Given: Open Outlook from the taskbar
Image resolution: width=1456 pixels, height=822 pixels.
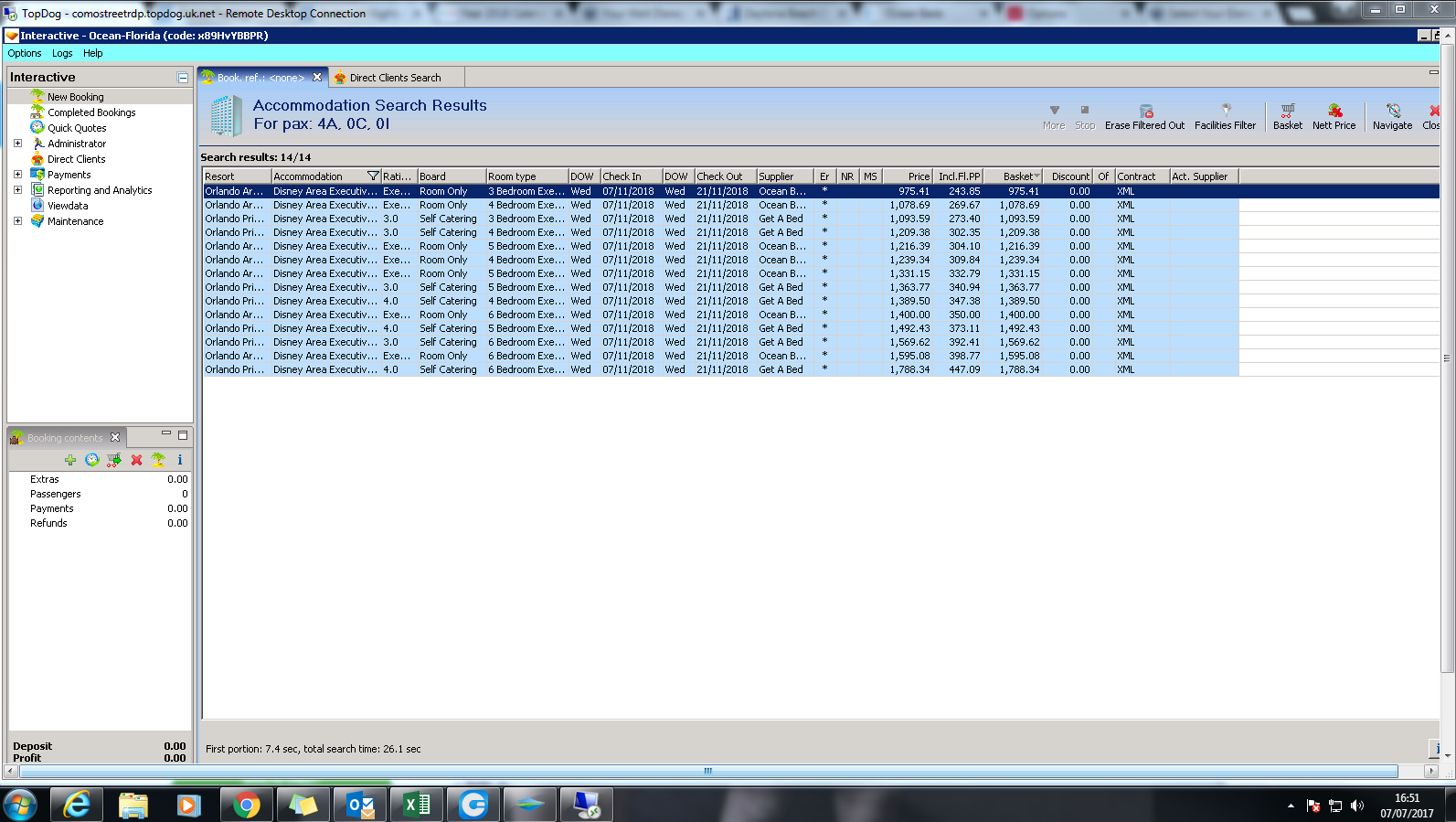Looking at the screenshot, I should pos(360,805).
